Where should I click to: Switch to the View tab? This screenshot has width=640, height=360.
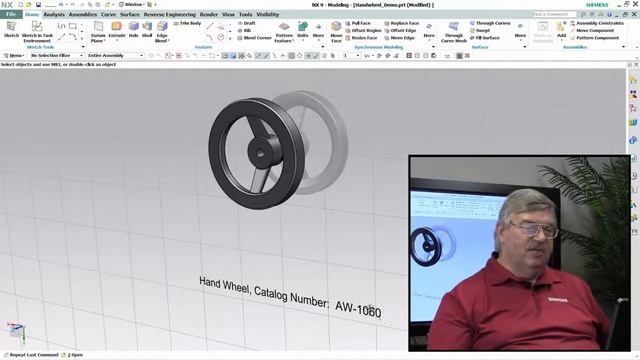click(228, 14)
